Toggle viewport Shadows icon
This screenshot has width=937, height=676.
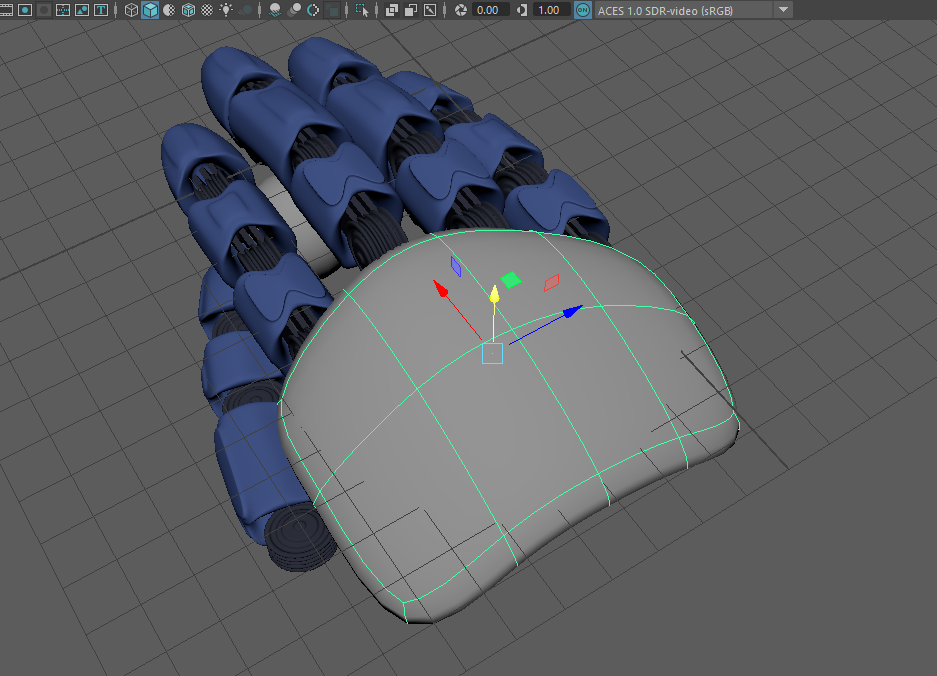point(245,10)
